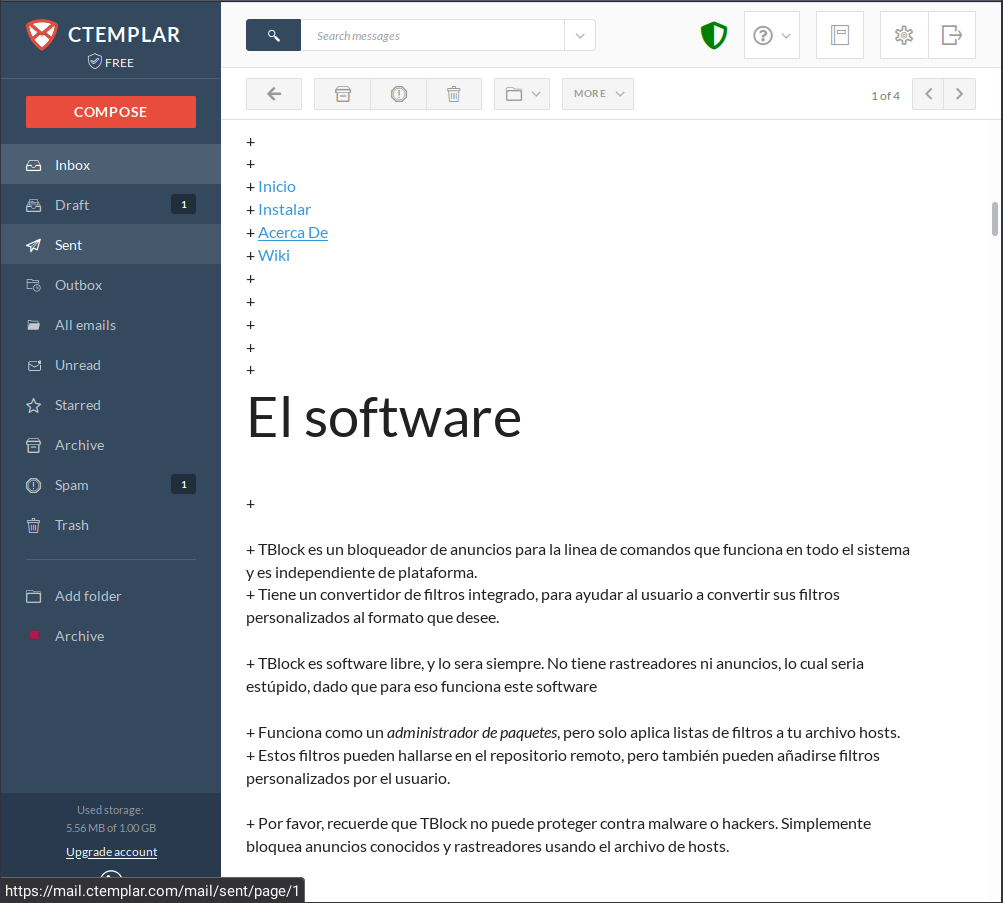Expand the MORE actions dropdown

(597, 93)
